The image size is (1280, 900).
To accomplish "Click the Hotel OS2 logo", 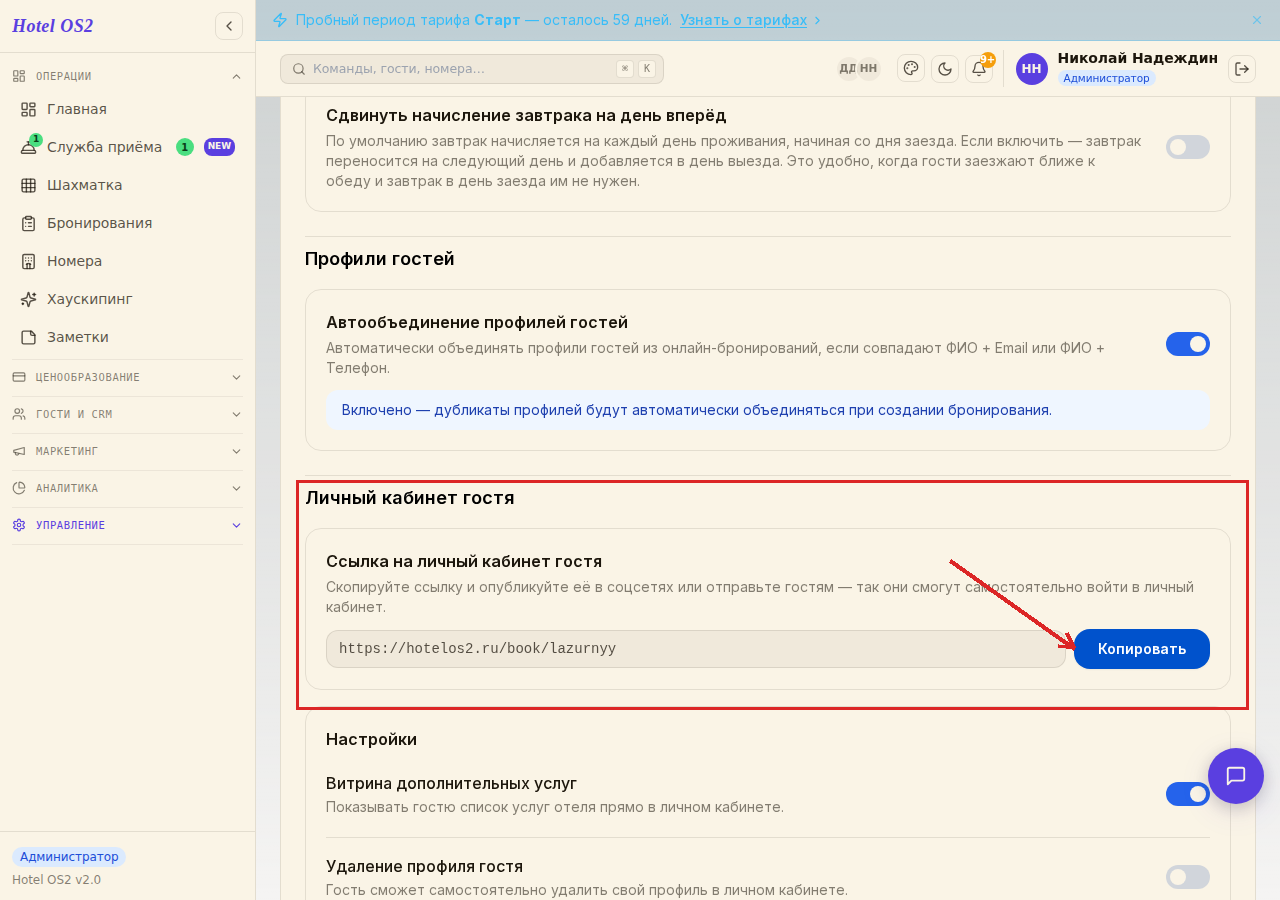I will tap(52, 26).
